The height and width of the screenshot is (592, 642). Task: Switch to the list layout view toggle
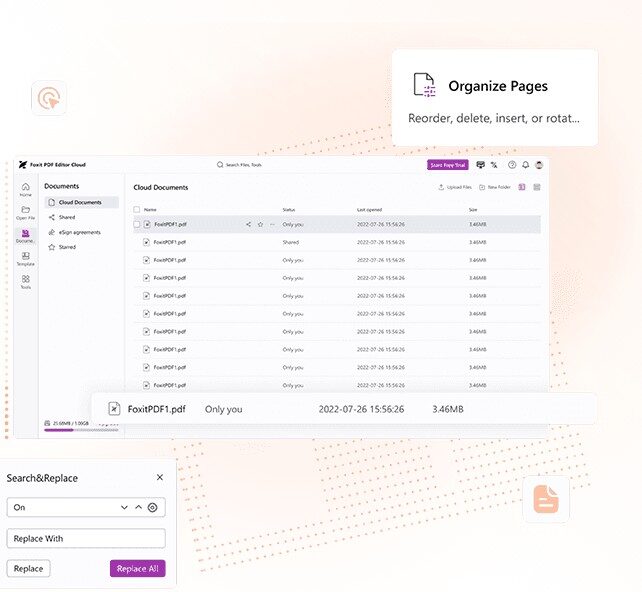point(522,187)
